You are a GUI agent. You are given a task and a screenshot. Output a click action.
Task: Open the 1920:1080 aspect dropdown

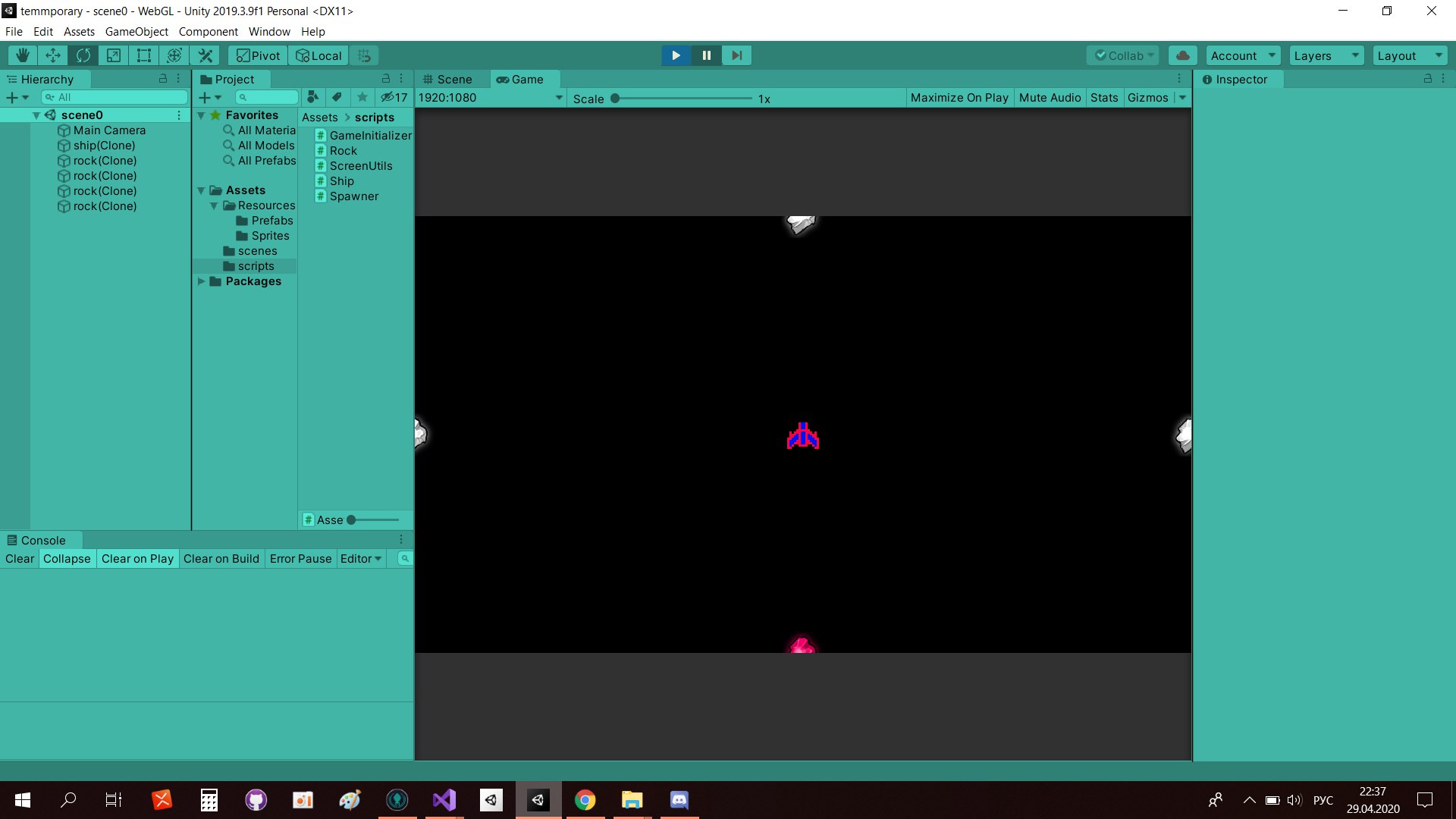click(491, 98)
